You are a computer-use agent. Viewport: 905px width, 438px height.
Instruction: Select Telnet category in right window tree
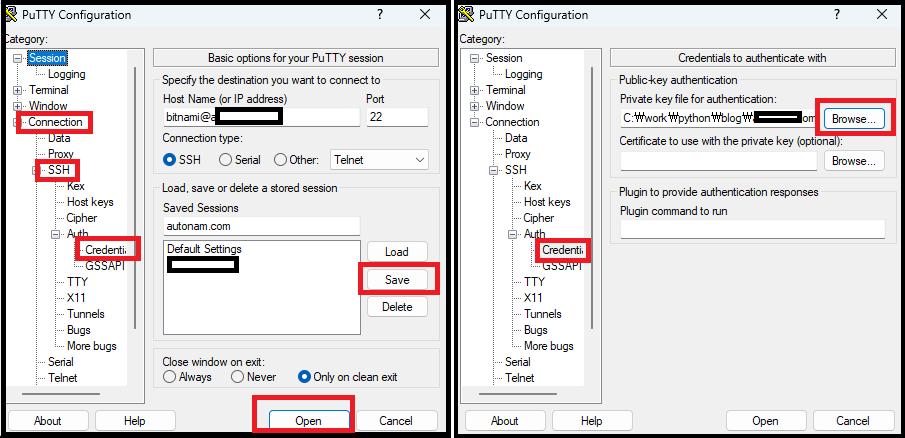pyautogui.click(x=519, y=378)
